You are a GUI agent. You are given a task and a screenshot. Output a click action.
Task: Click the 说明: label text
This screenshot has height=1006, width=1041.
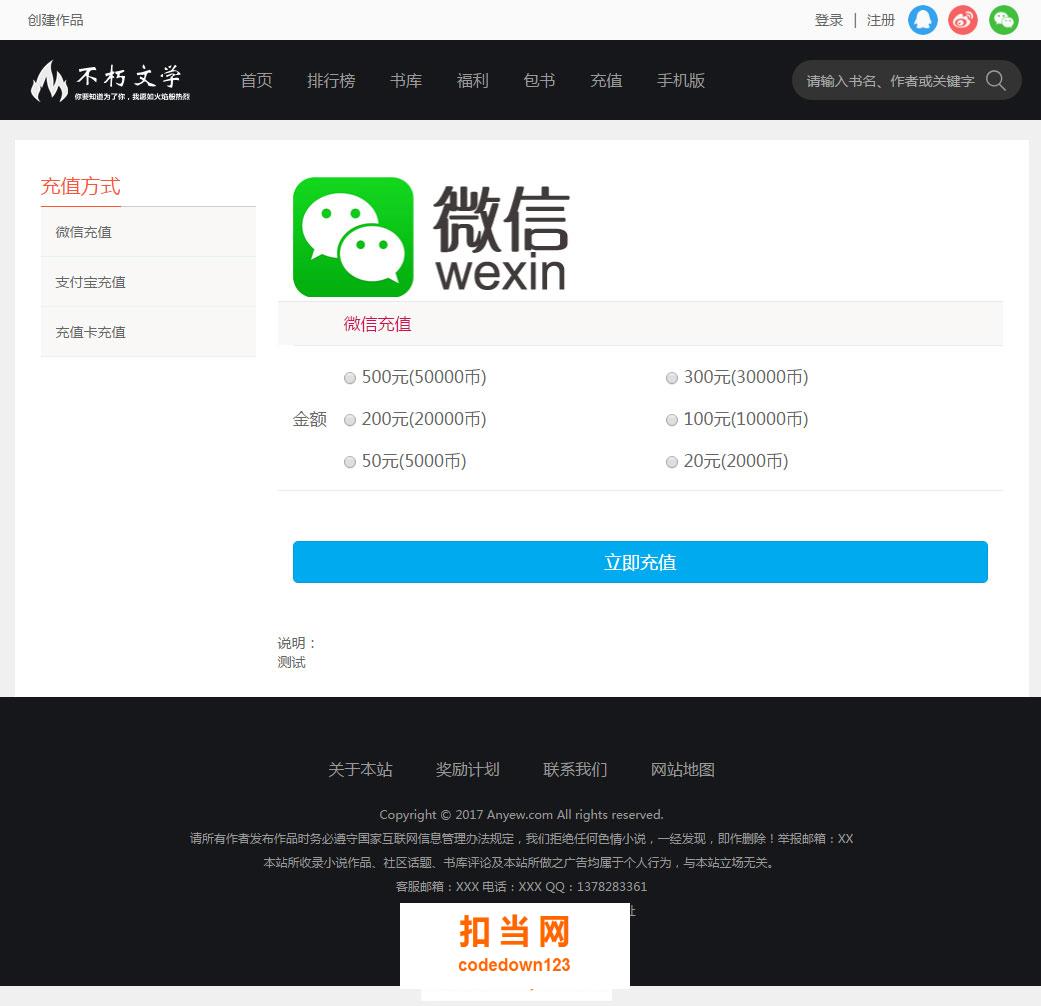click(x=297, y=643)
